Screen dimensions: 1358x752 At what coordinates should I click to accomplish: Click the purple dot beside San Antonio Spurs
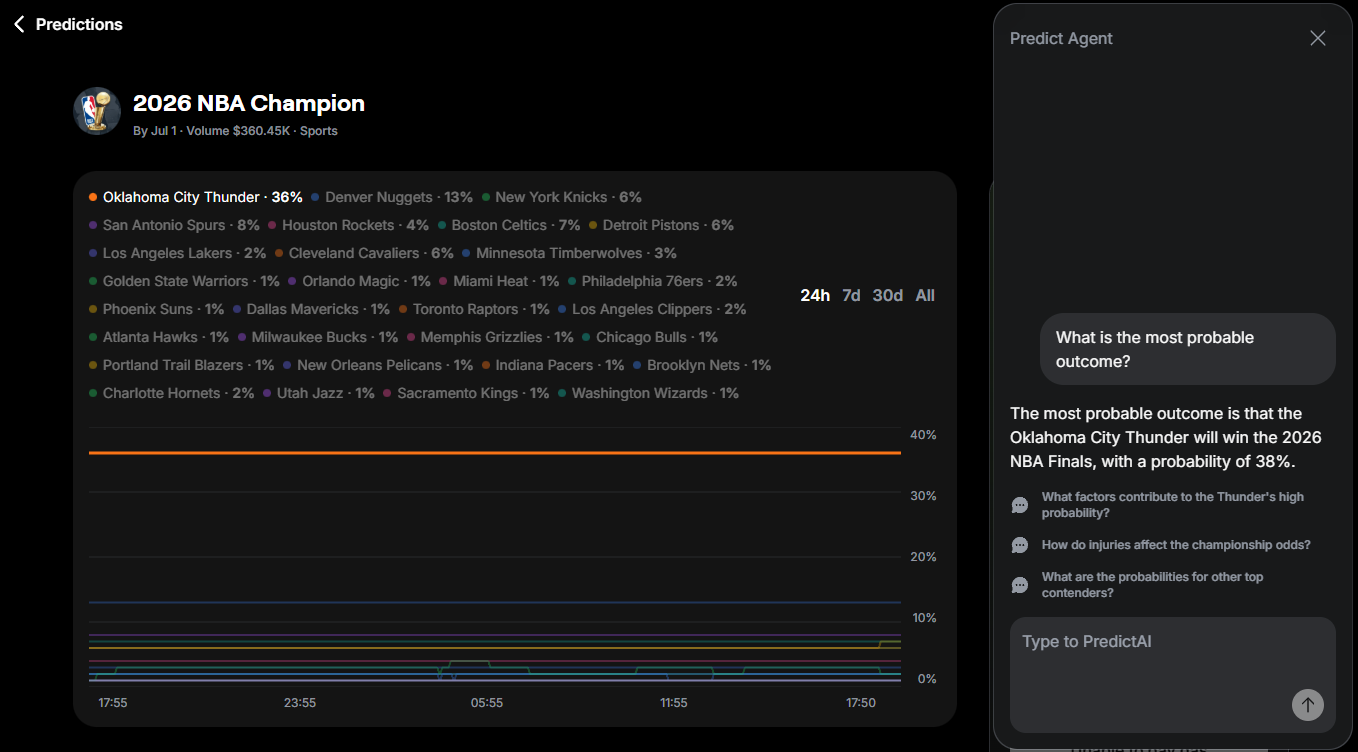(92, 225)
